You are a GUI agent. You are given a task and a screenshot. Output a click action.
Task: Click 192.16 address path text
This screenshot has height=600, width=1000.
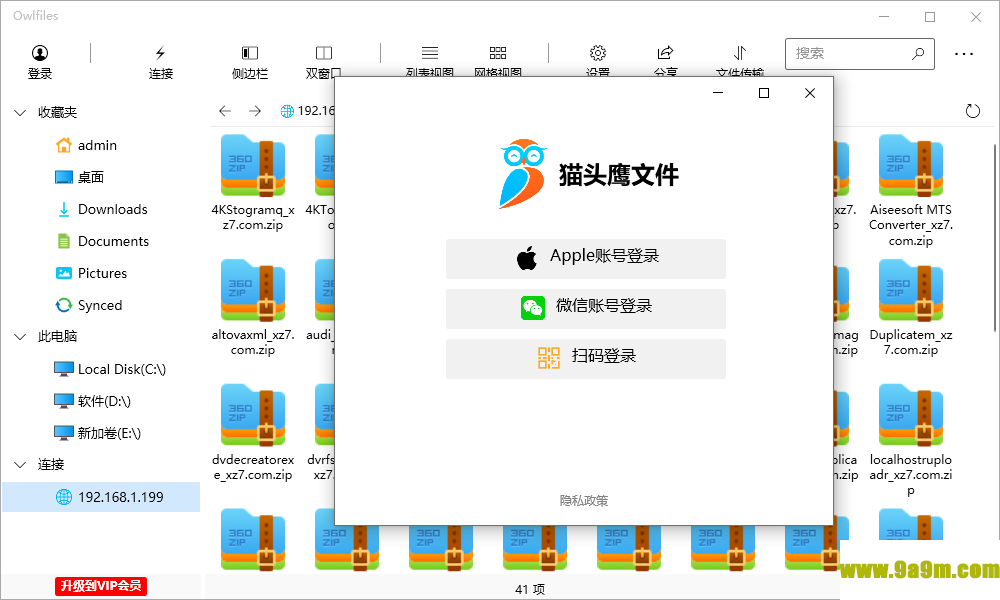(x=316, y=111)
